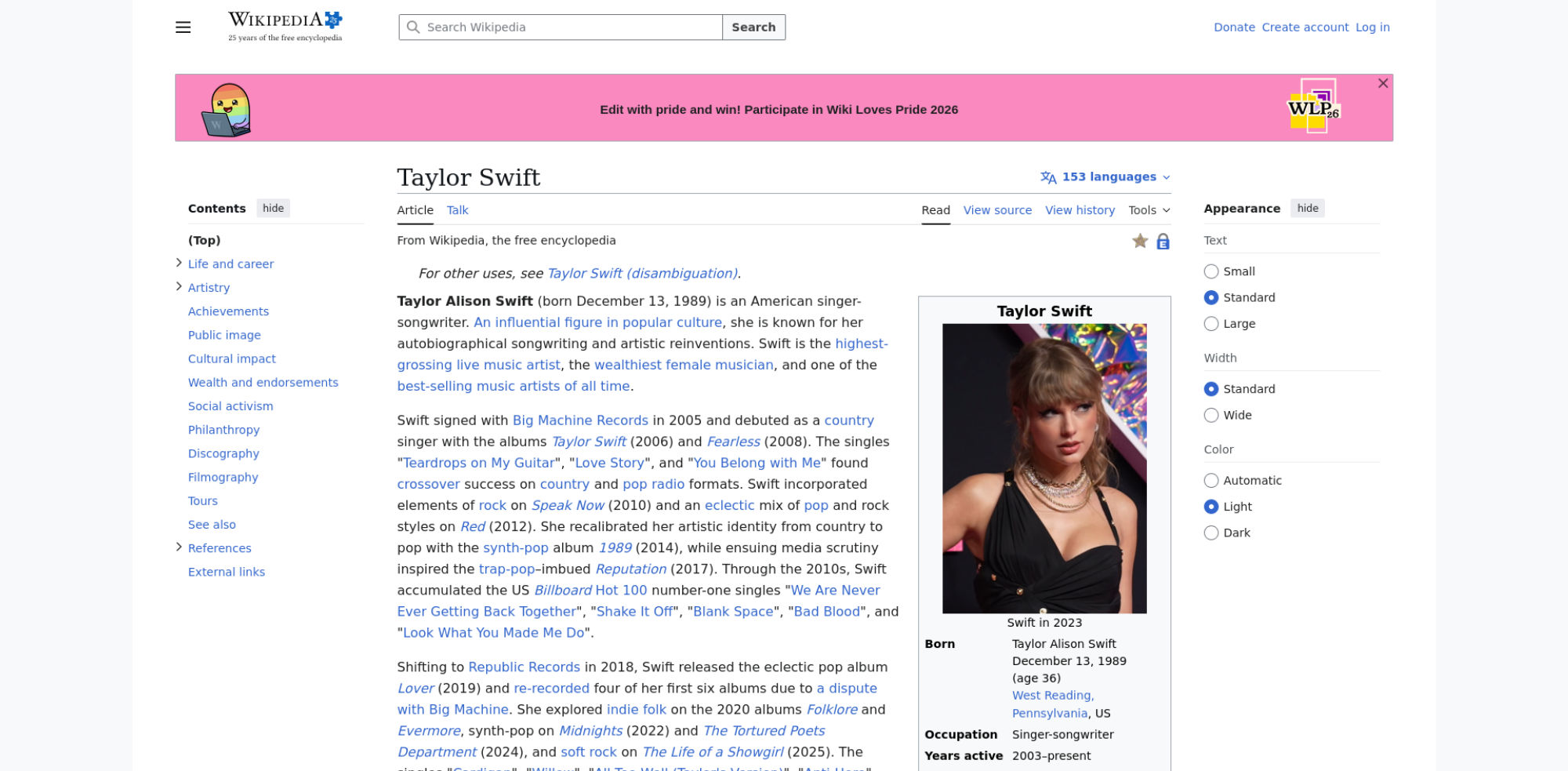The image size is (1568, 771).
Task: Open the View source tab
Action: 997,210
